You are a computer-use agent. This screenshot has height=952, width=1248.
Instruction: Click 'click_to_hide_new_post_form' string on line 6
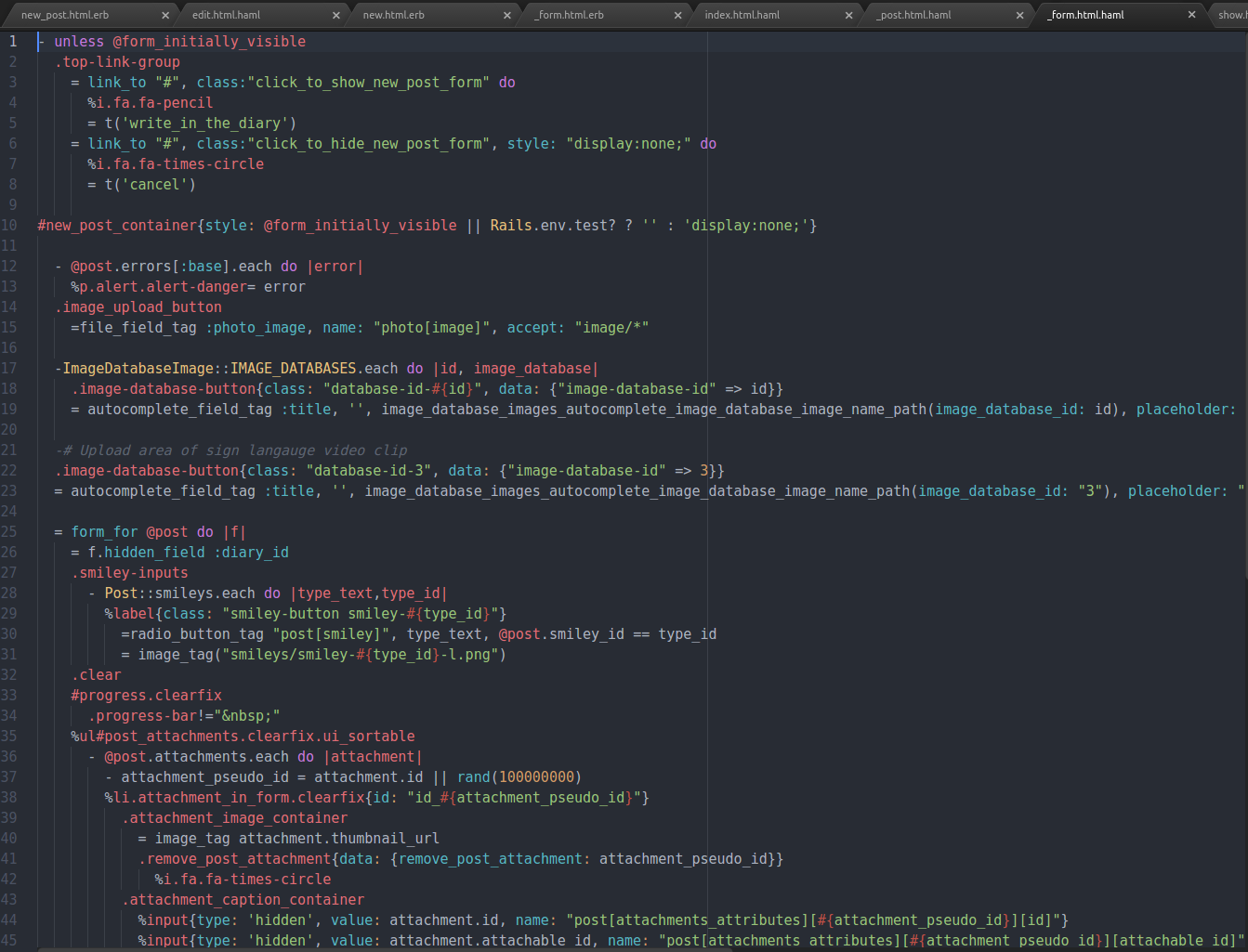(370, 144)
